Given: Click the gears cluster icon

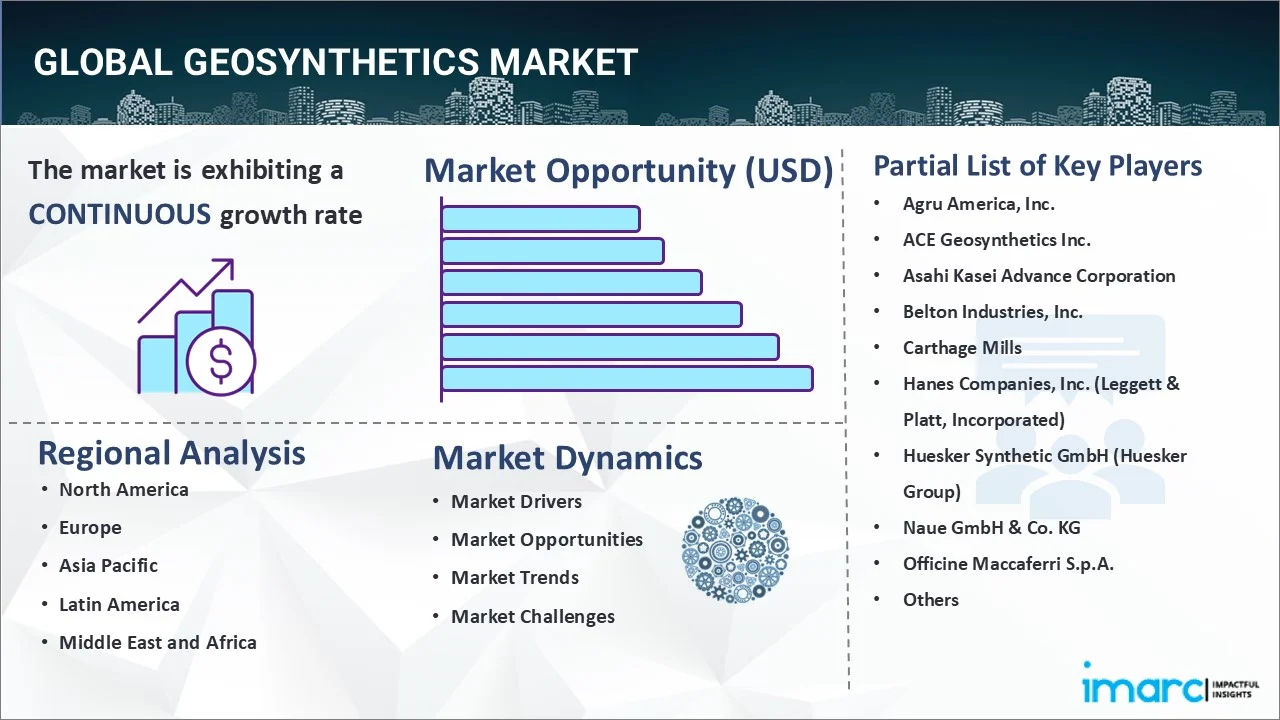Looking at the screenshot, I should [x=735, y=550].
